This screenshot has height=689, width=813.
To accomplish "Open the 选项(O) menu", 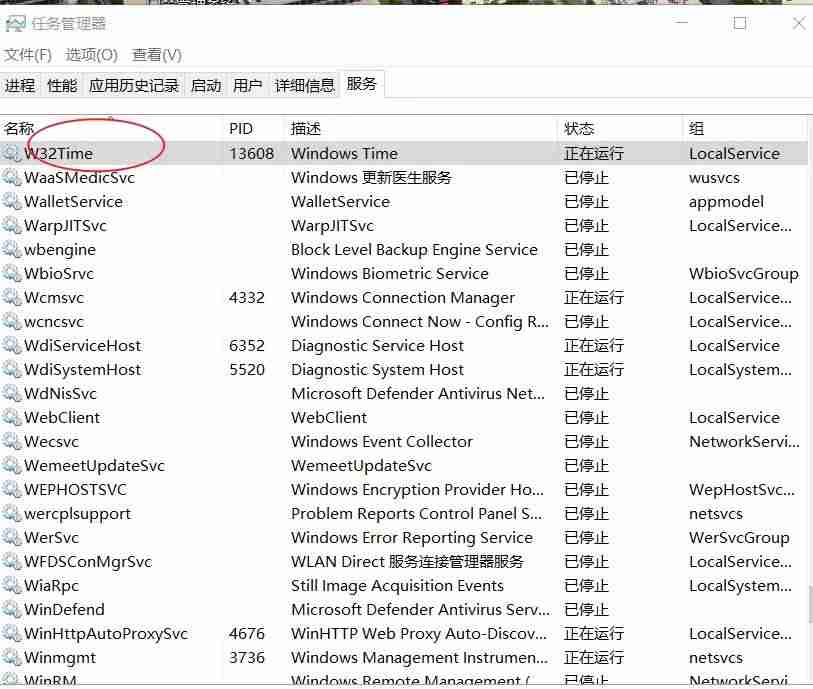I will tap(91, 55).
